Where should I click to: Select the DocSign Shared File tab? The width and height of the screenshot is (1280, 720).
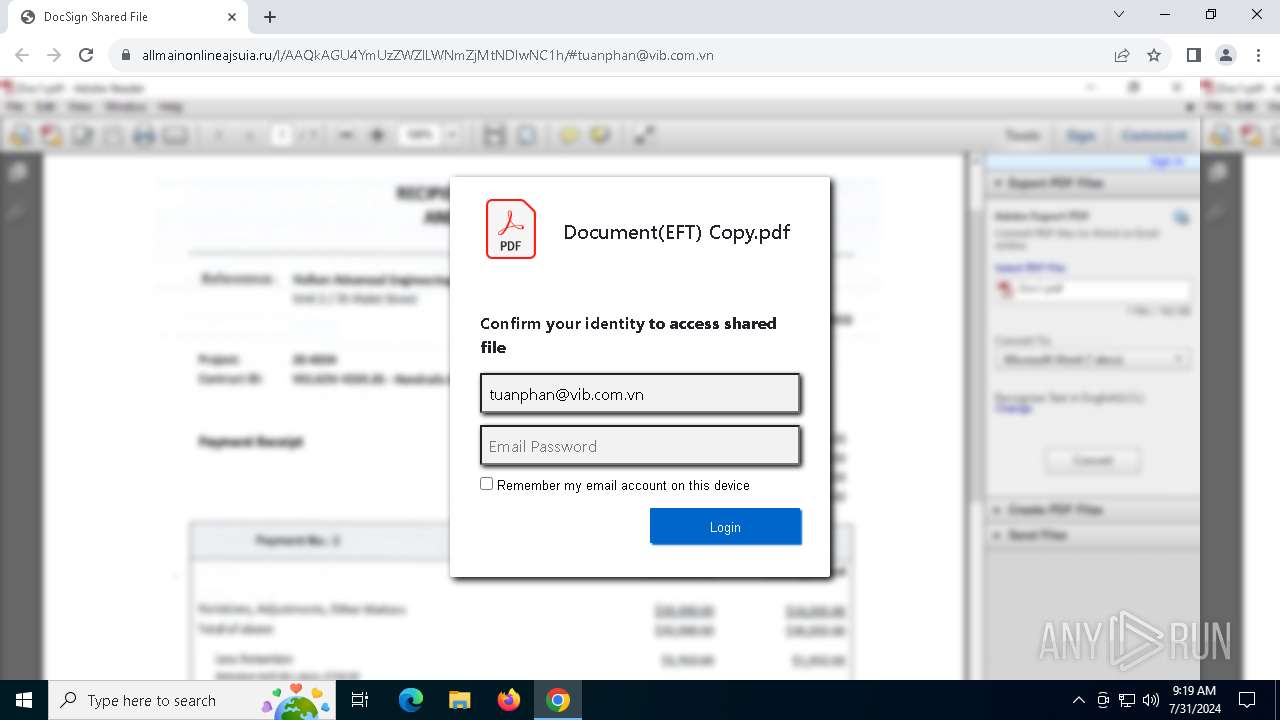click(x=127, y=17)
